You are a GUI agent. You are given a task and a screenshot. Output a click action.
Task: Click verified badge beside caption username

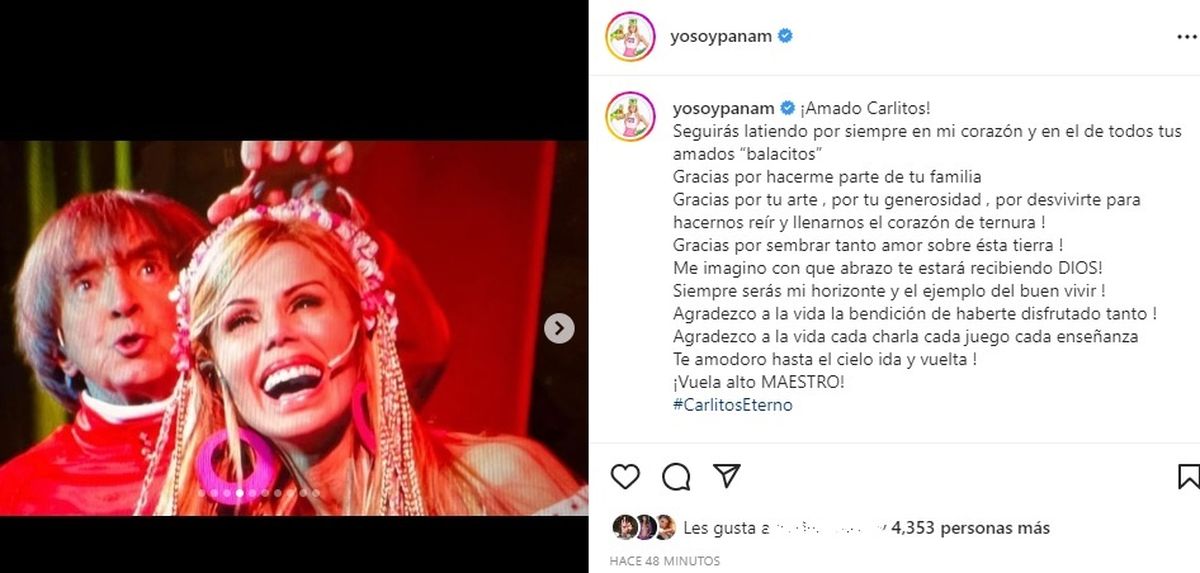click(x=786, y=109)
